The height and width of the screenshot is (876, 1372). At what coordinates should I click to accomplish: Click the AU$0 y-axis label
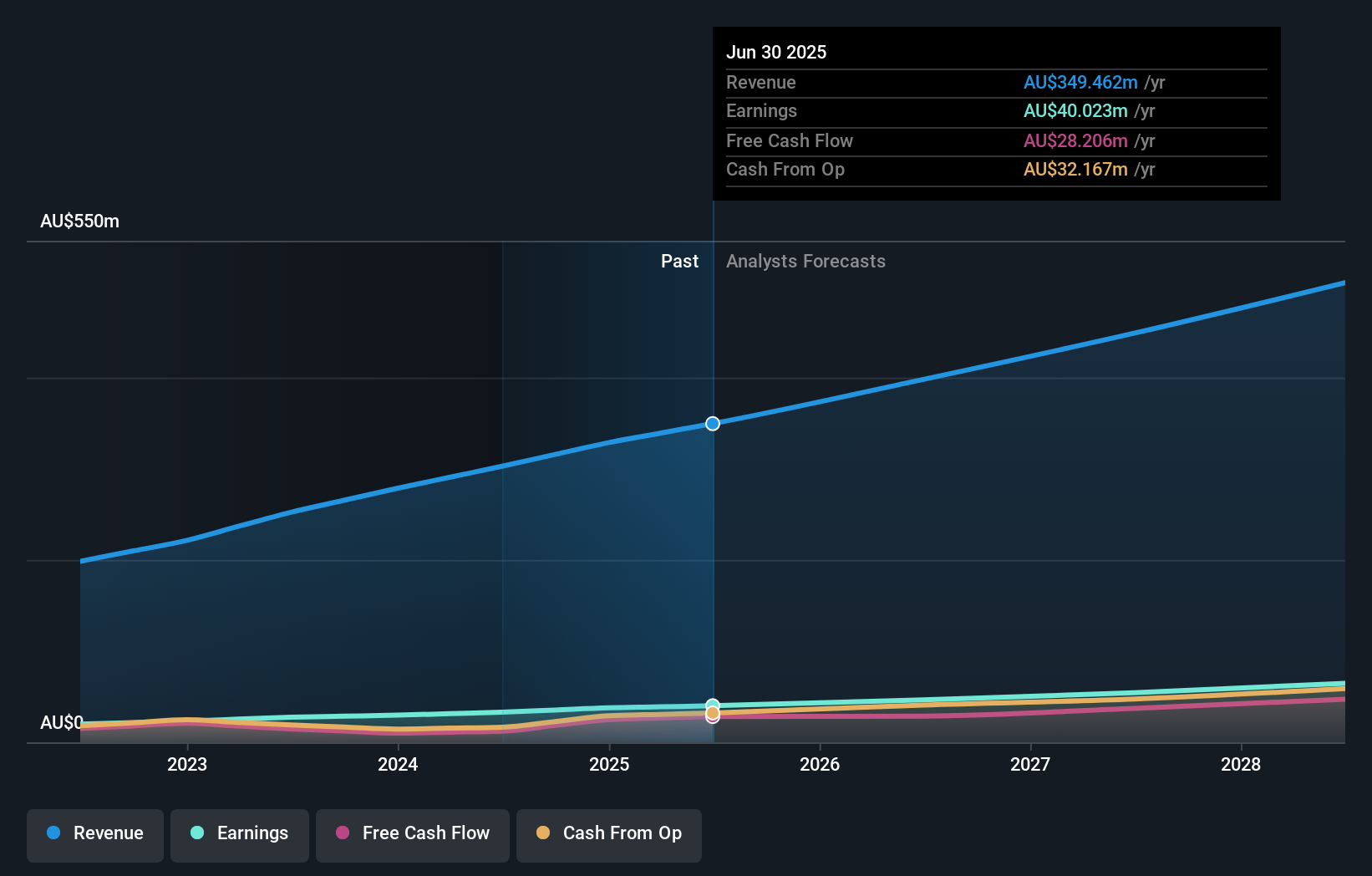[62, 722]
